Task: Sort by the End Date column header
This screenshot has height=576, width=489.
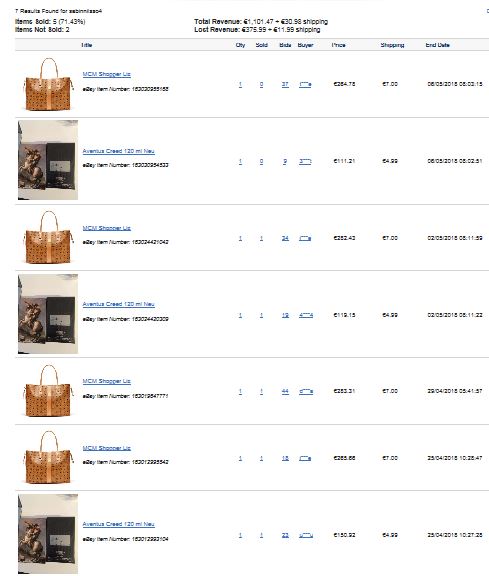Action: coord(438,45)
